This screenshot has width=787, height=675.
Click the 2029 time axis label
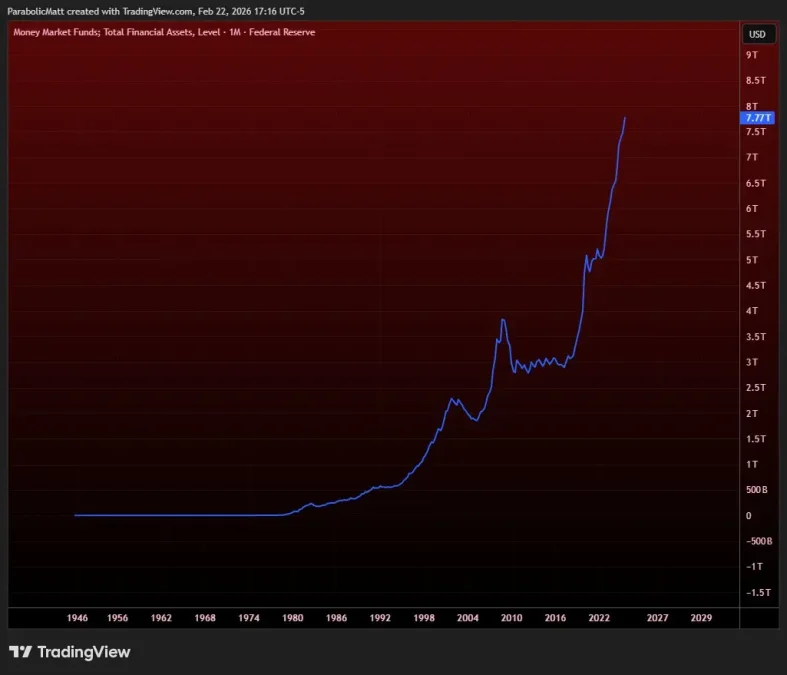click(701, 619)
